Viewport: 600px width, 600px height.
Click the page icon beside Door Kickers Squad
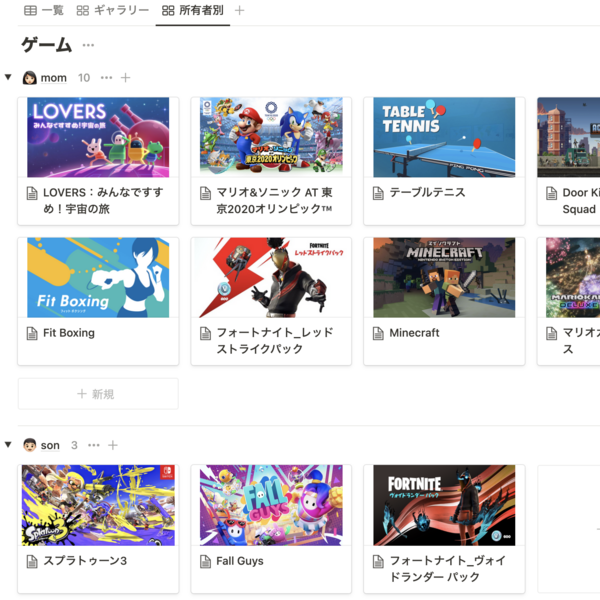point(551,193)
